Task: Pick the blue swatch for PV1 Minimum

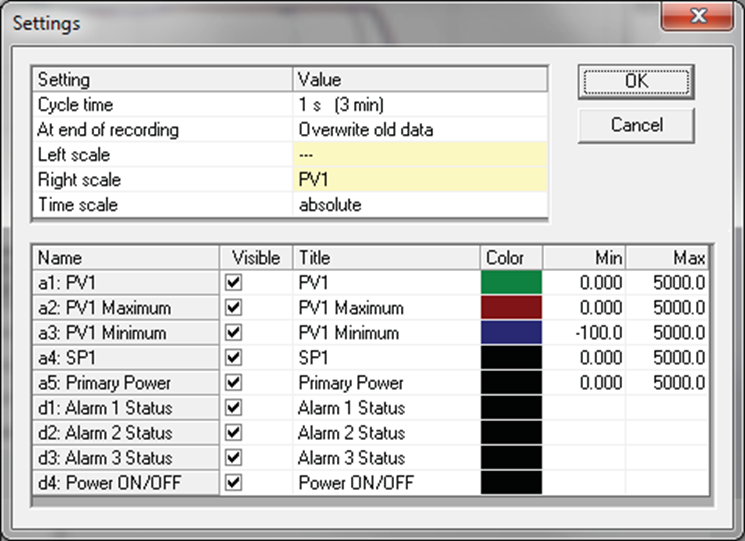Action: [511, 332]
